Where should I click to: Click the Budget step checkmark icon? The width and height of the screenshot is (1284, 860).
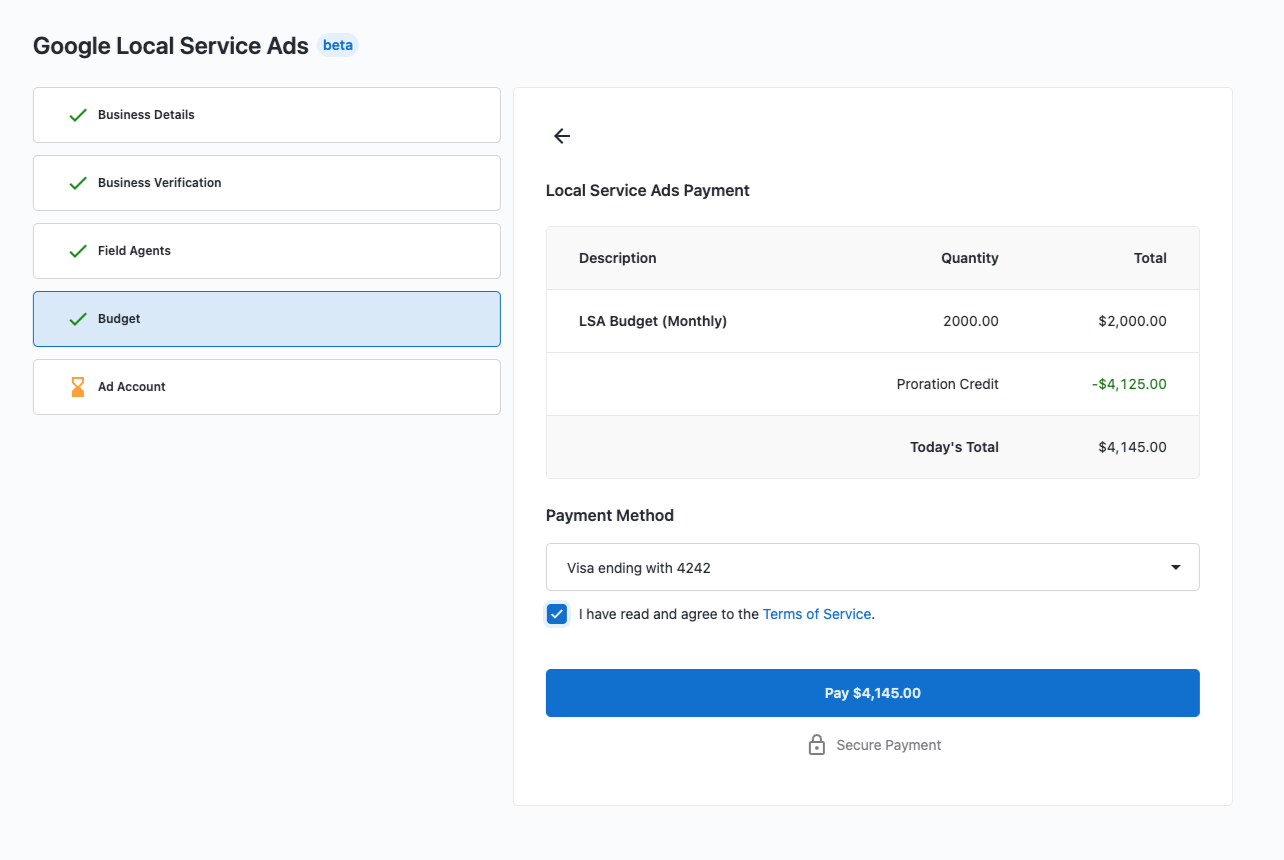coord(78,319)
